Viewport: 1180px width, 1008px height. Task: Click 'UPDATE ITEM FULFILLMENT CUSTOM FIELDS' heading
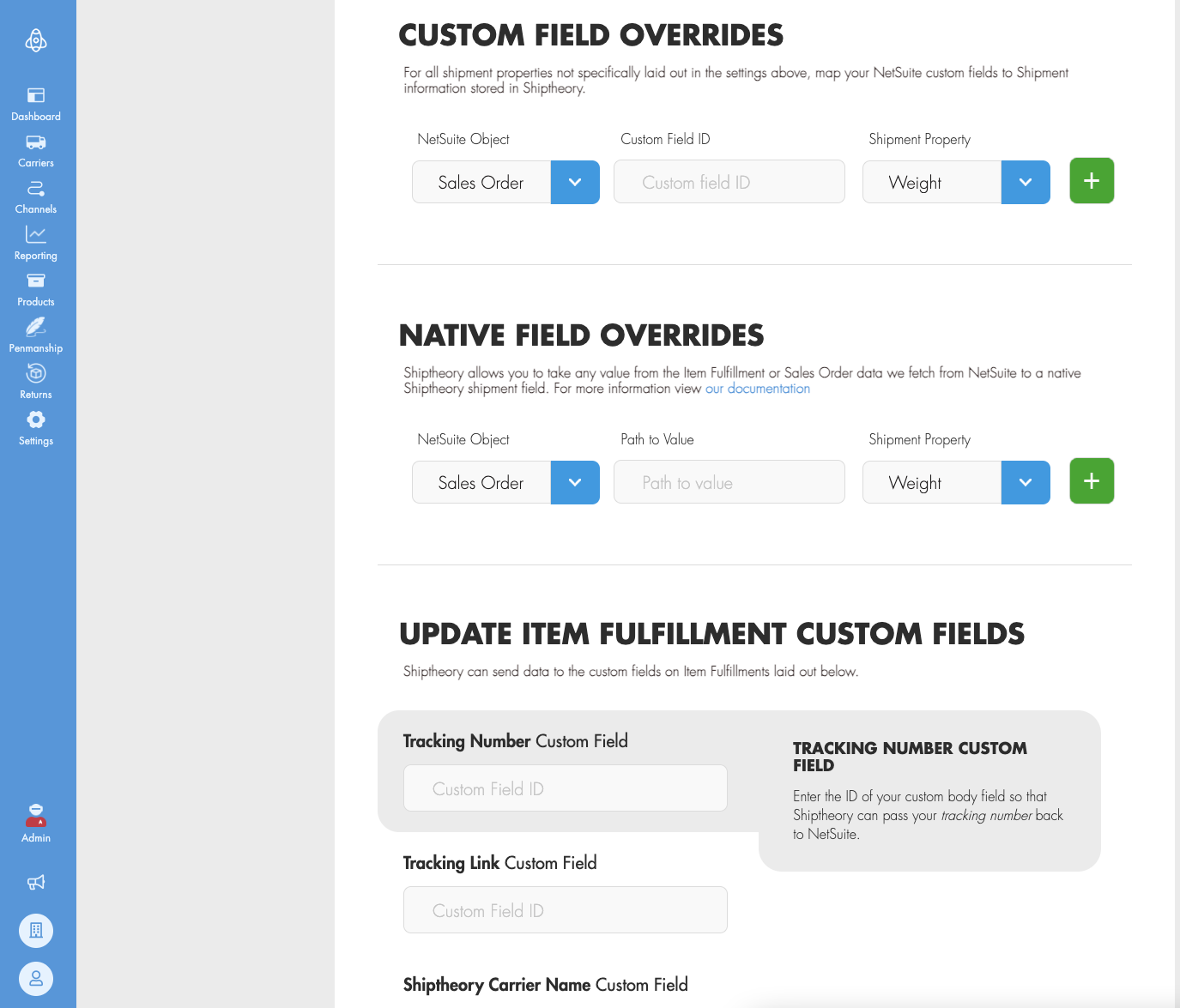click(x=712, y=634)
